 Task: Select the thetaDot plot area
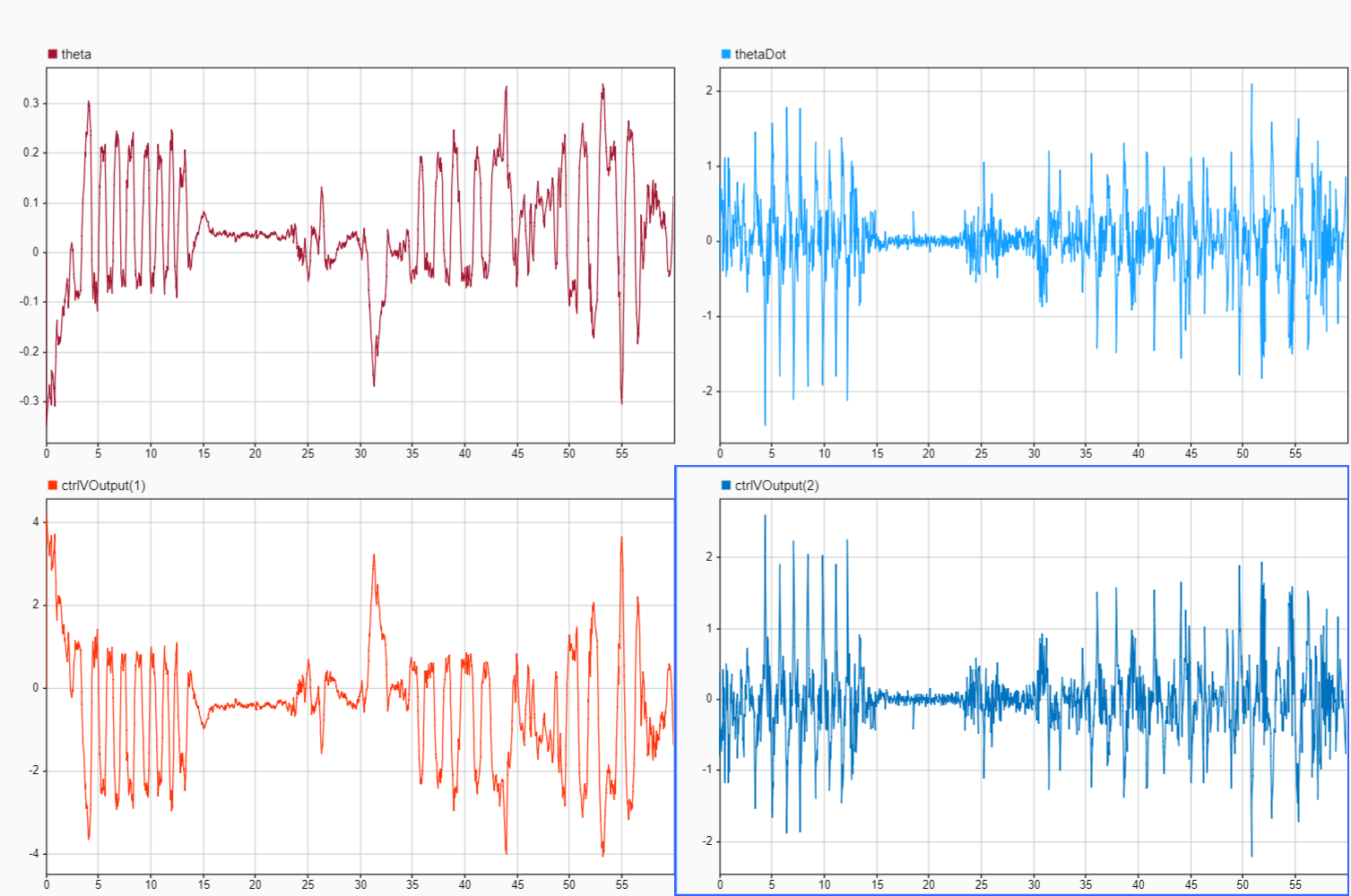pos(1034,254)
